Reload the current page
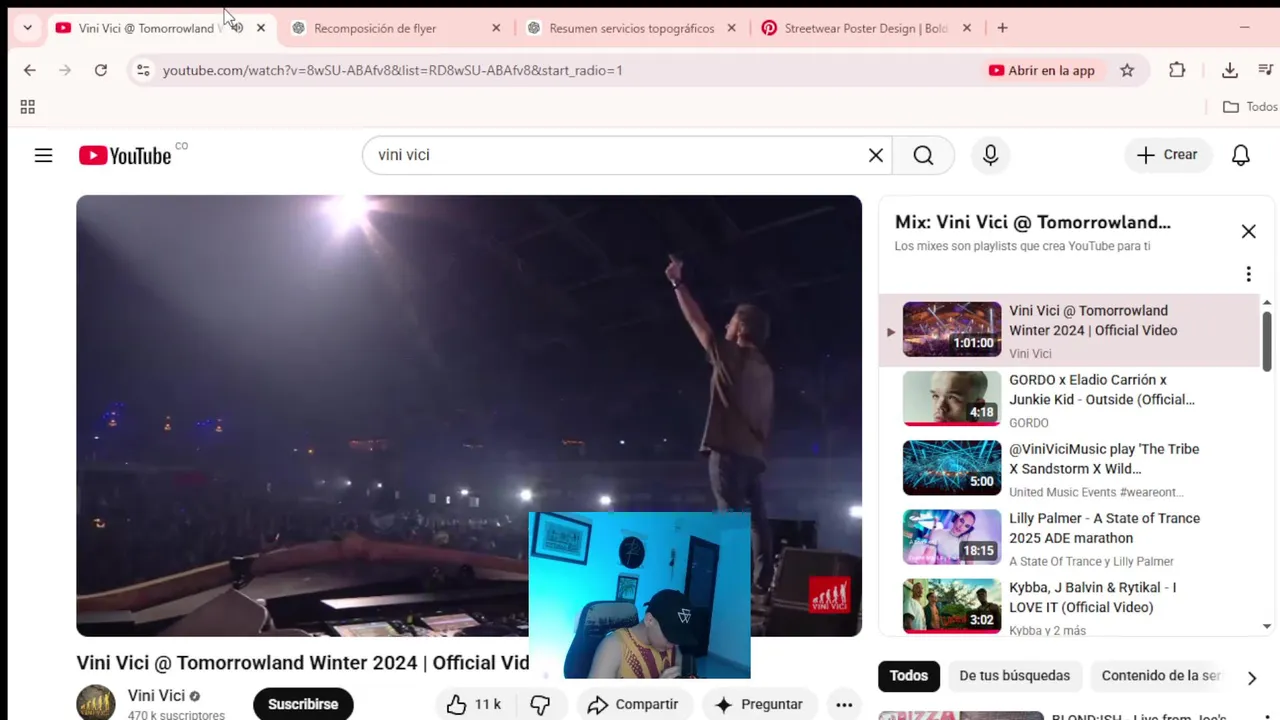 point(101,70)
